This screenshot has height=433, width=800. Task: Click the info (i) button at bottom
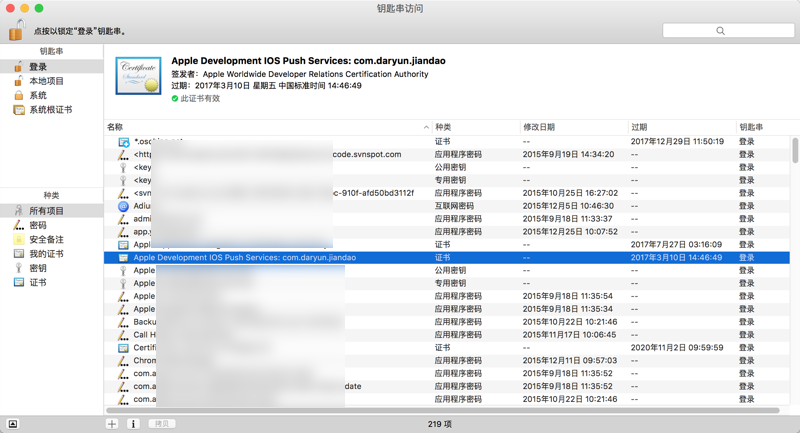(133, 424)
